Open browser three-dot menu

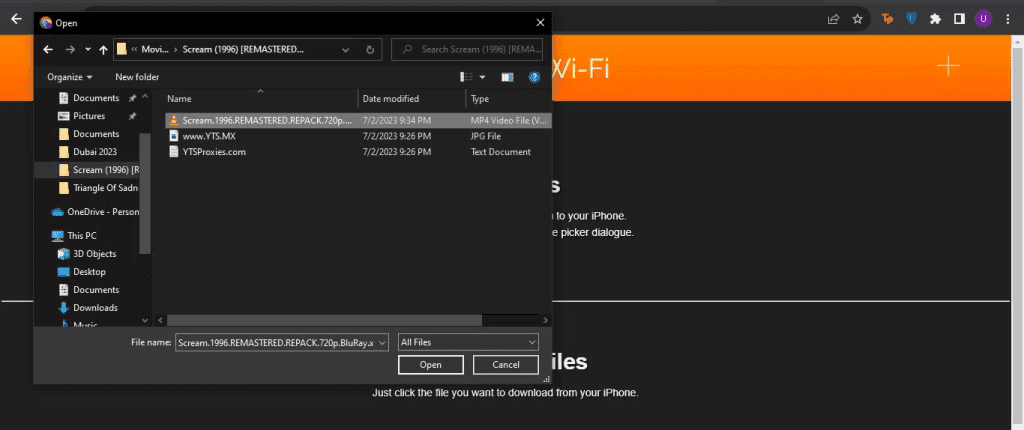pos(1008,19)
